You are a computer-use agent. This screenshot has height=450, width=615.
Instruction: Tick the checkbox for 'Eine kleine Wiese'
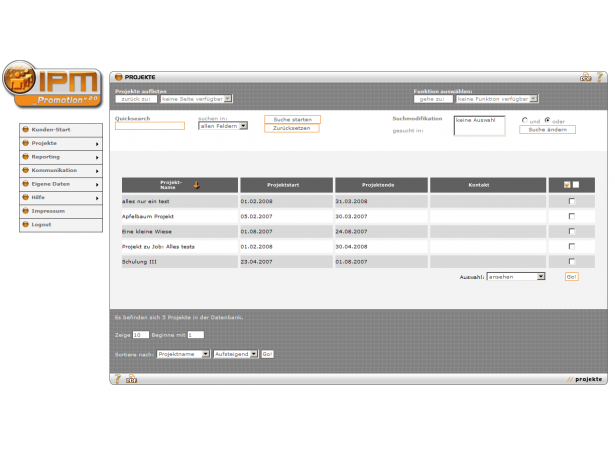tap(571, 231)
